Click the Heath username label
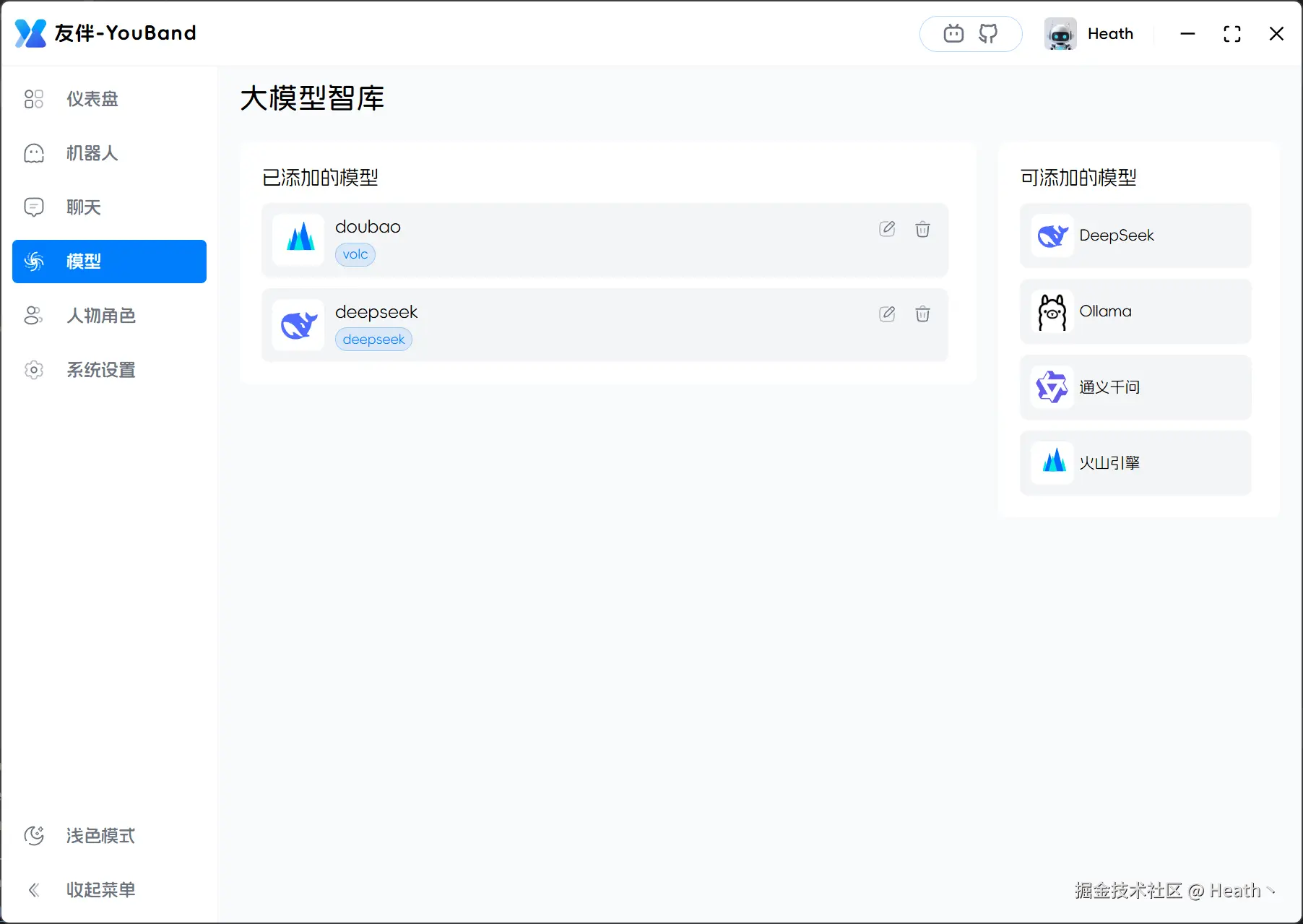 coord(1110,34)
